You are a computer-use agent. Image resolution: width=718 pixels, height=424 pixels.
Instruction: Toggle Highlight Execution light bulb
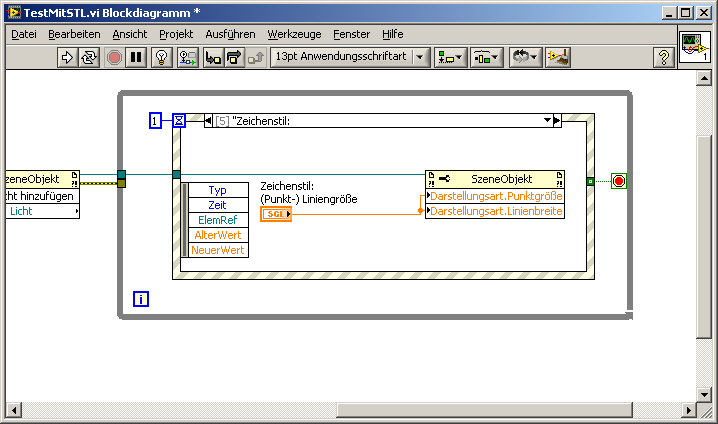(x=161, y=58)
